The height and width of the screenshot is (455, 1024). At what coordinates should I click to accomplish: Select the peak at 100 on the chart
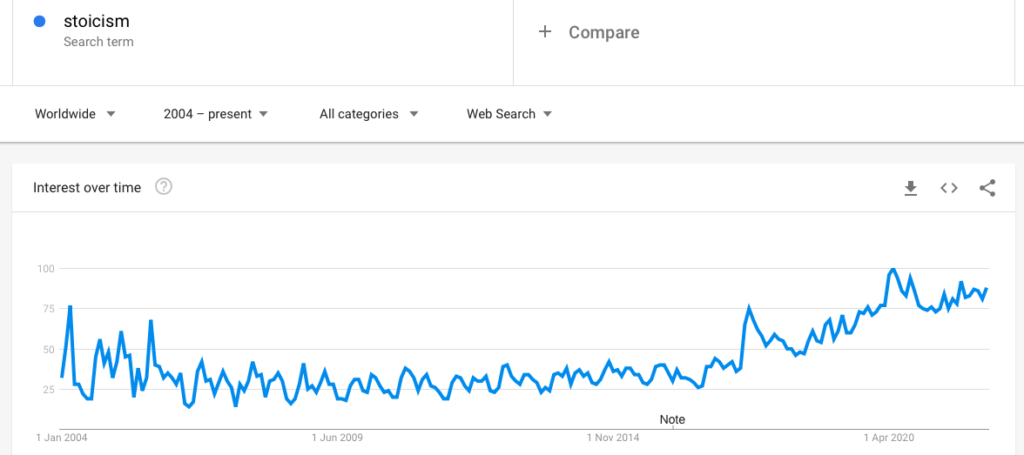click(893, 269)
